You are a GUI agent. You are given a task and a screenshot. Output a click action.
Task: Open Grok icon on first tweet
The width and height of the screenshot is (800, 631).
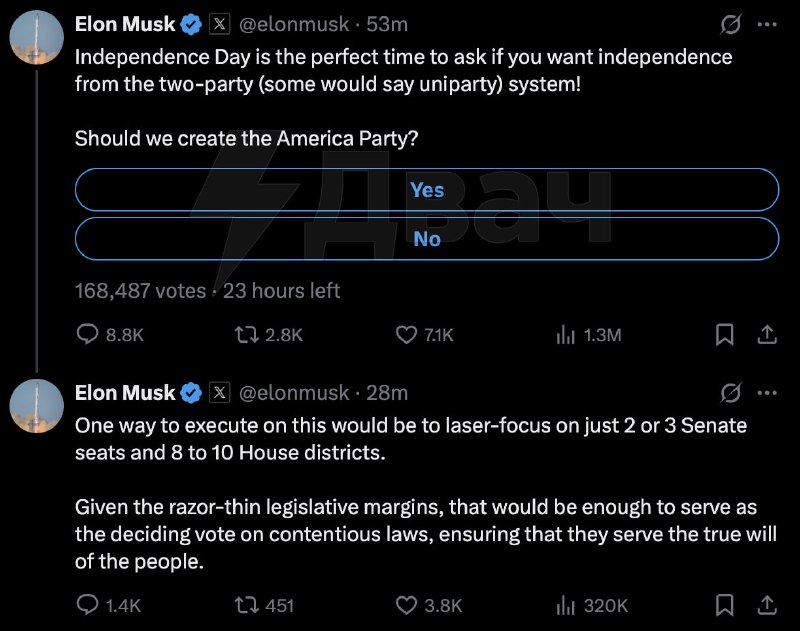point(730,24)
